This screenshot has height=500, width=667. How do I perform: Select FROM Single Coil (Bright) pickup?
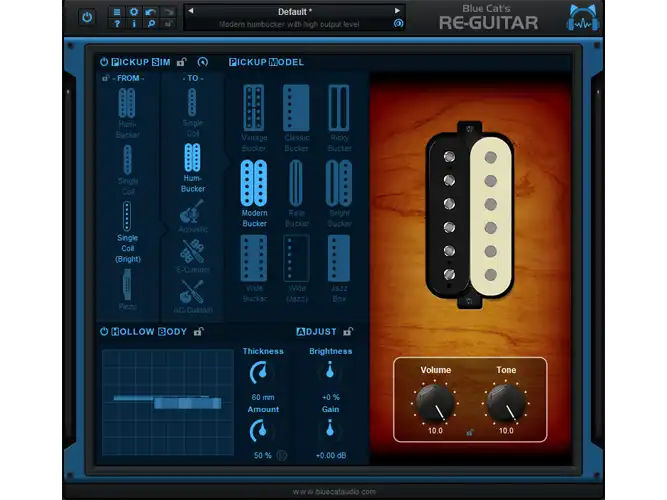pyautogui.click(x=127, y=232)
